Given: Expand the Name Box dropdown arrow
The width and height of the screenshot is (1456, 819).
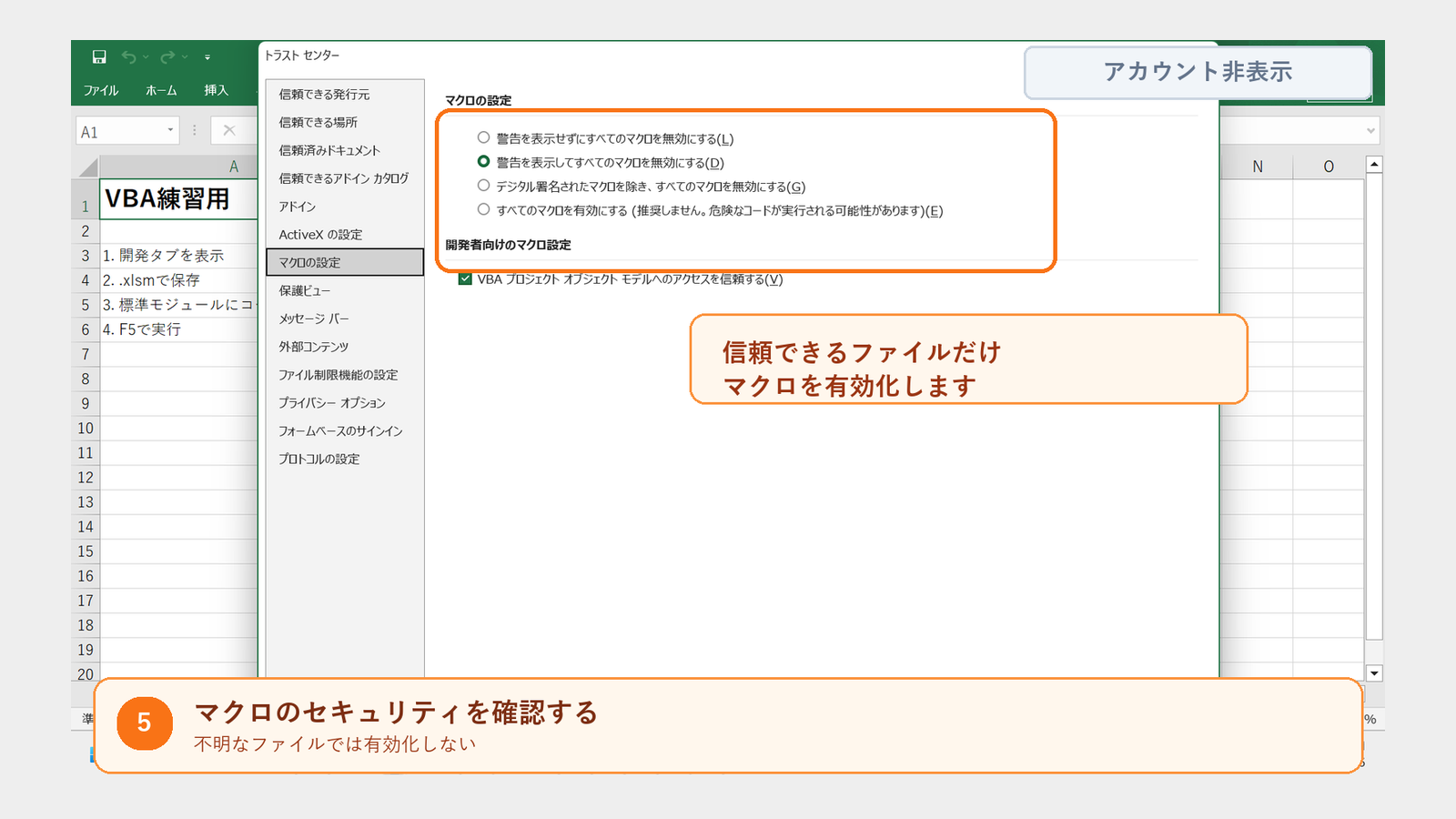Looking at the screenshot, I should tap(170, 131).
